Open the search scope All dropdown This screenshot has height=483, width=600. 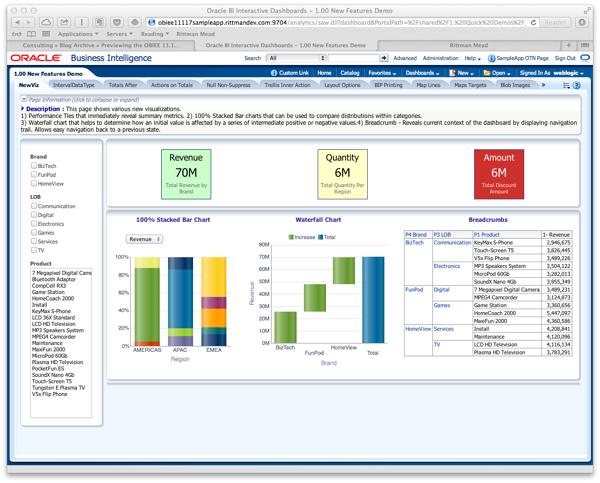tap(296, 58)
